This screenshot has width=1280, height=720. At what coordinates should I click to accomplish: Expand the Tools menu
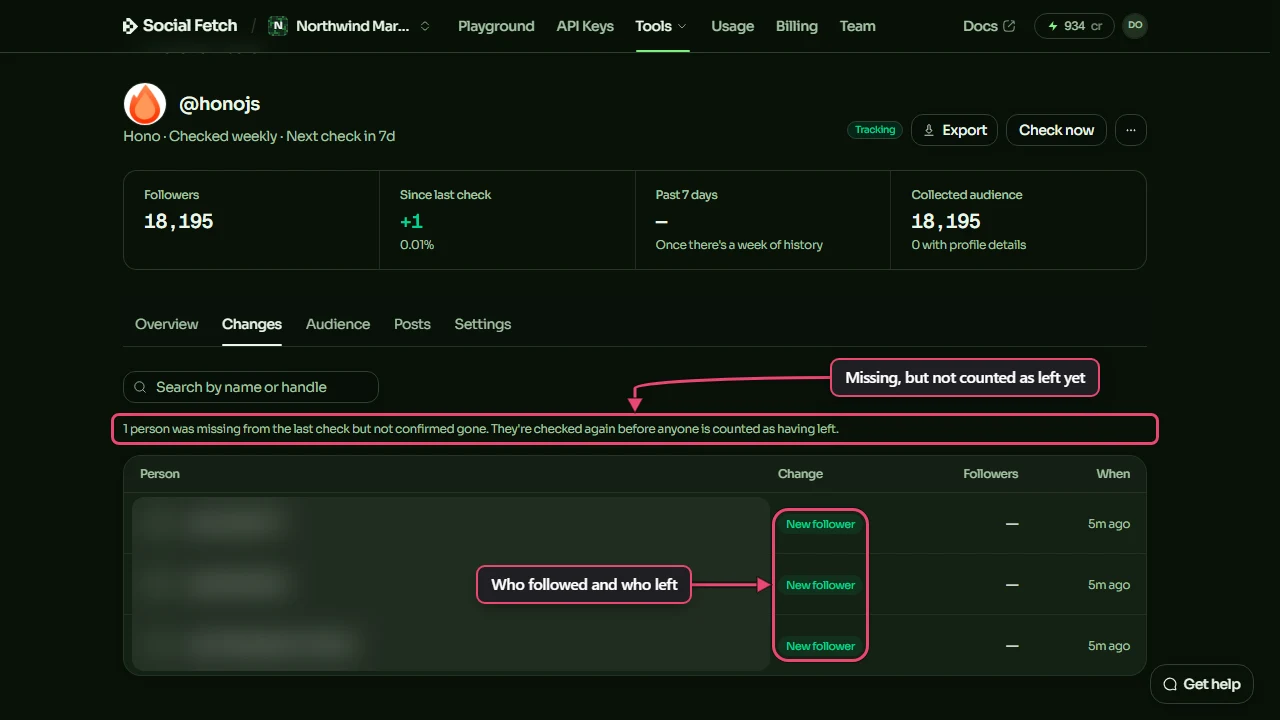click(661, 26)
